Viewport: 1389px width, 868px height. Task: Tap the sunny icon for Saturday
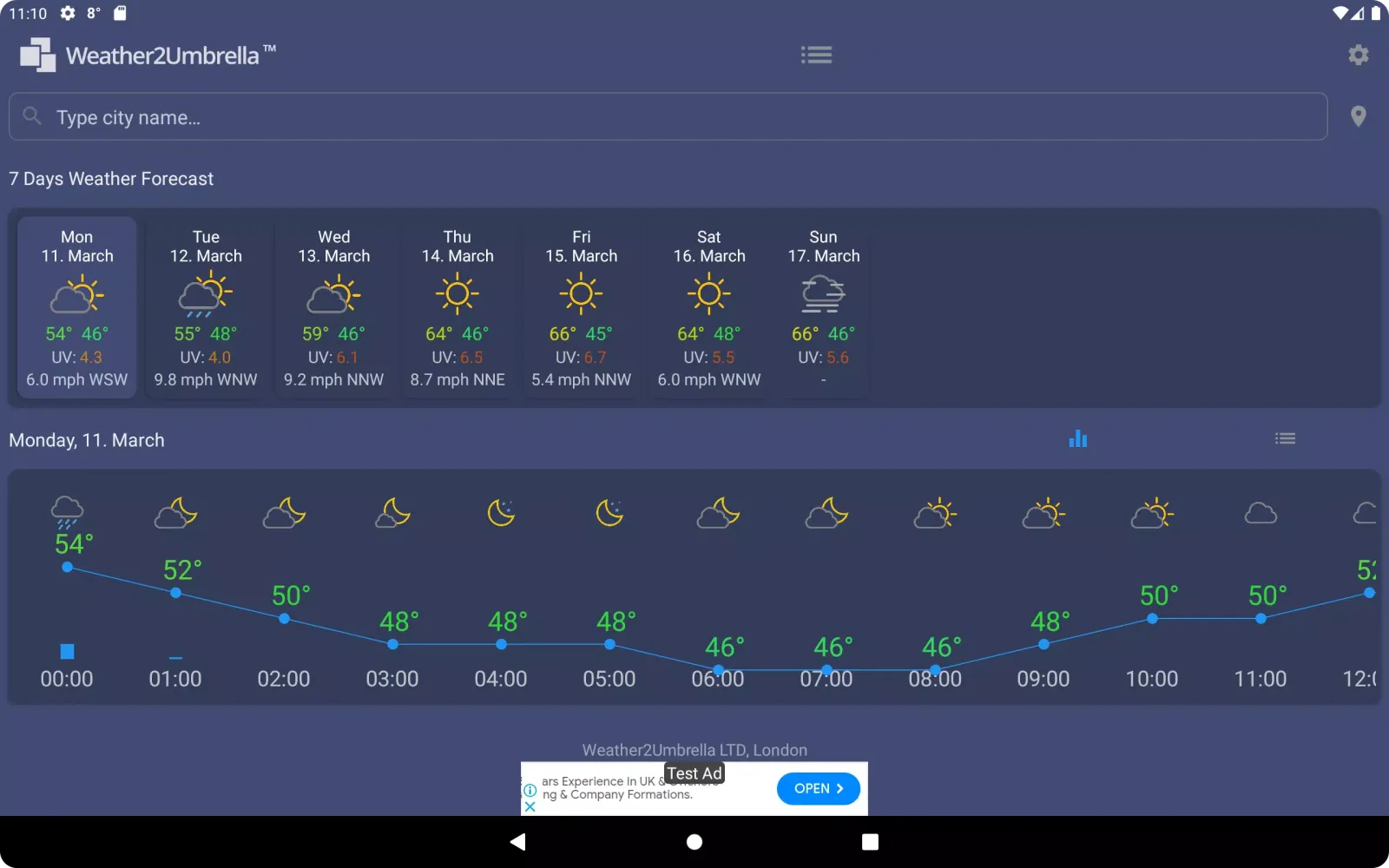709,294
